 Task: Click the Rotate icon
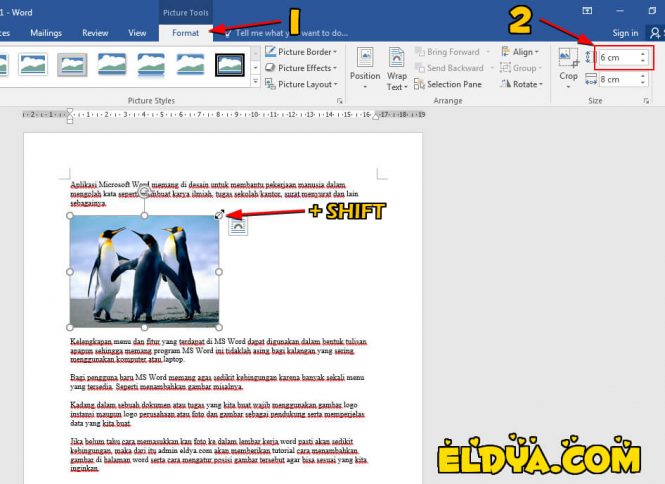pos(505,84)
